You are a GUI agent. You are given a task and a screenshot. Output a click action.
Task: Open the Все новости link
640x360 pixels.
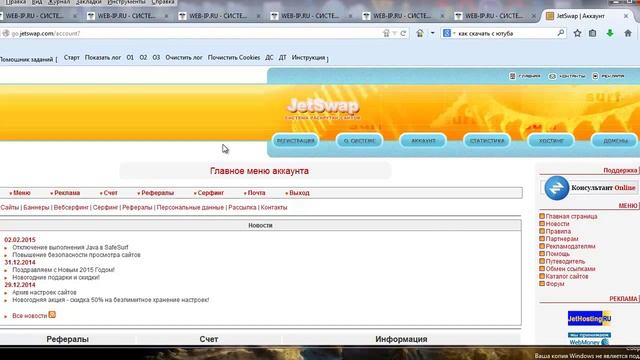[x=29, y=316]
